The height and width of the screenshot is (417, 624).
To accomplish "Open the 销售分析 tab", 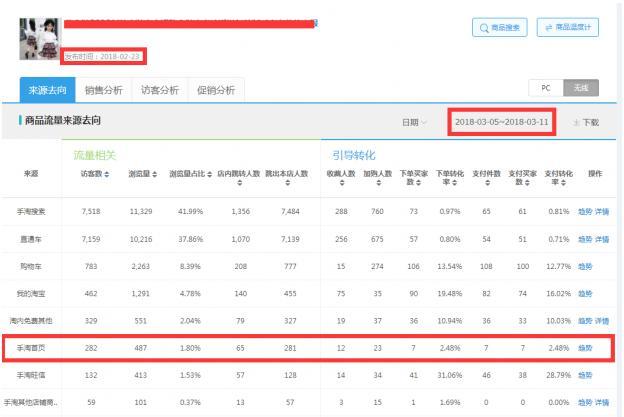I will click(104, 90).
